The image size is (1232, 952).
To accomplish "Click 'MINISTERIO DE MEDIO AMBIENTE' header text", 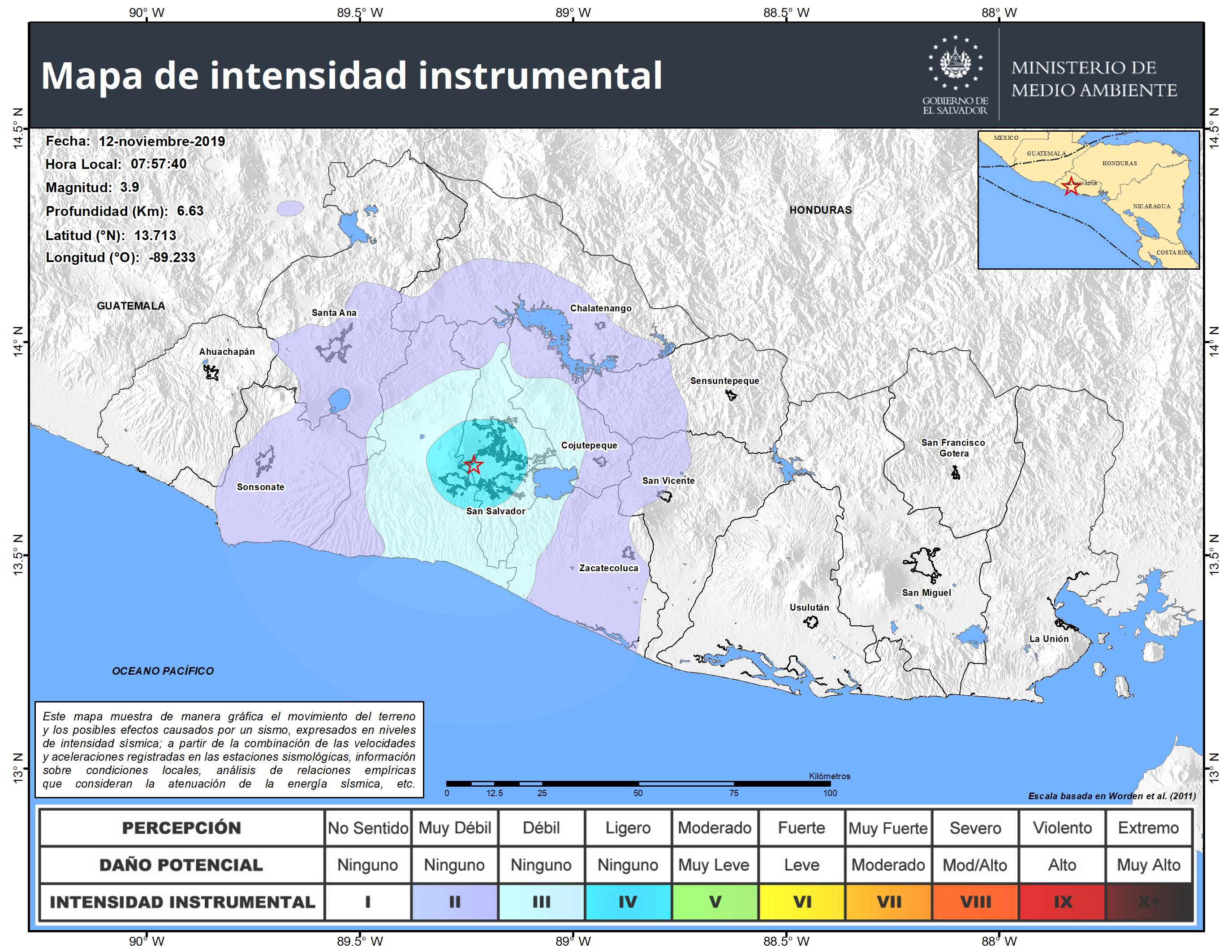I will point(1094,79).
